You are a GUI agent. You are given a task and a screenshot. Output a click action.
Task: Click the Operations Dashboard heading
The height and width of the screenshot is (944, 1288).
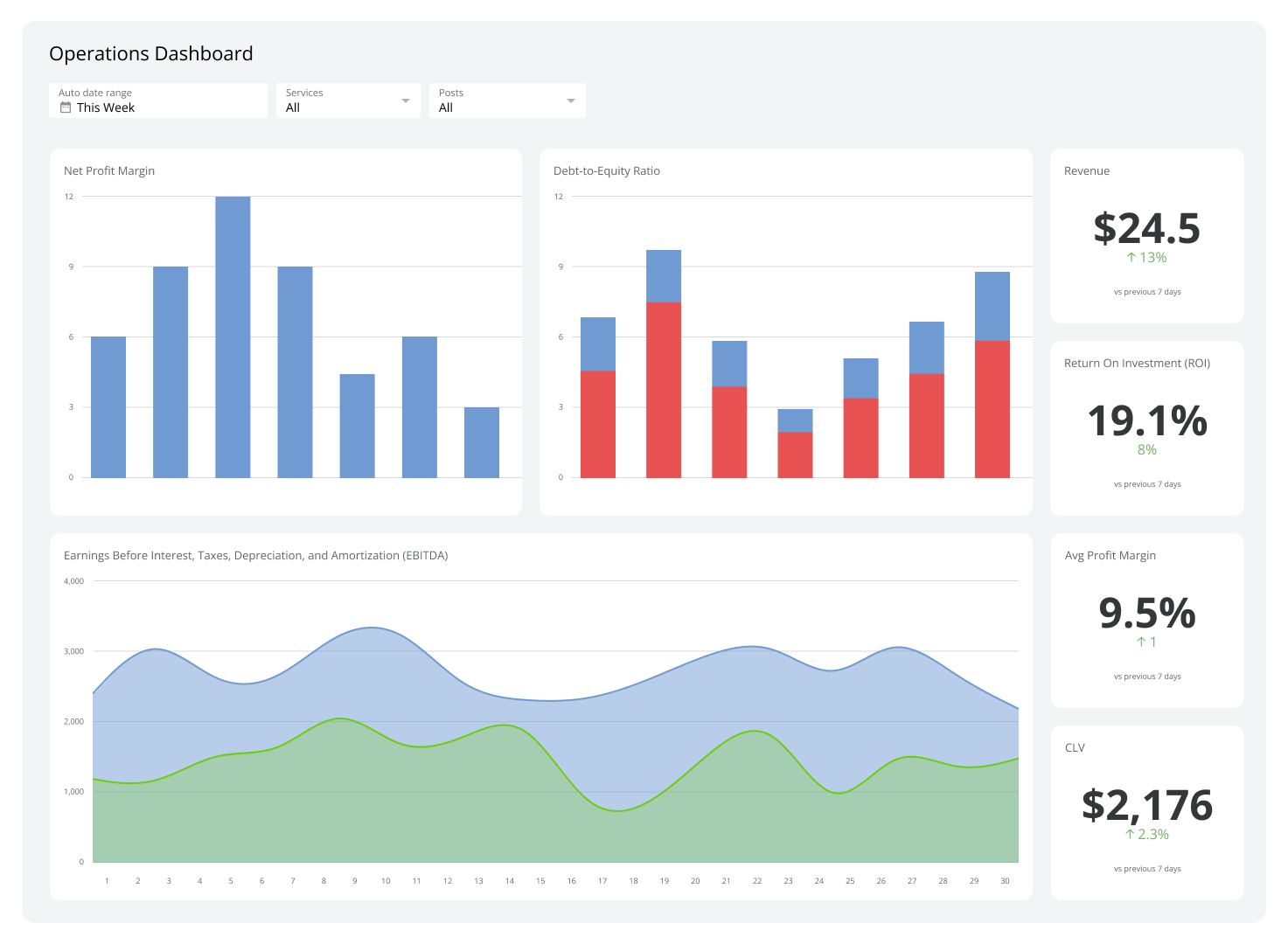150,53
